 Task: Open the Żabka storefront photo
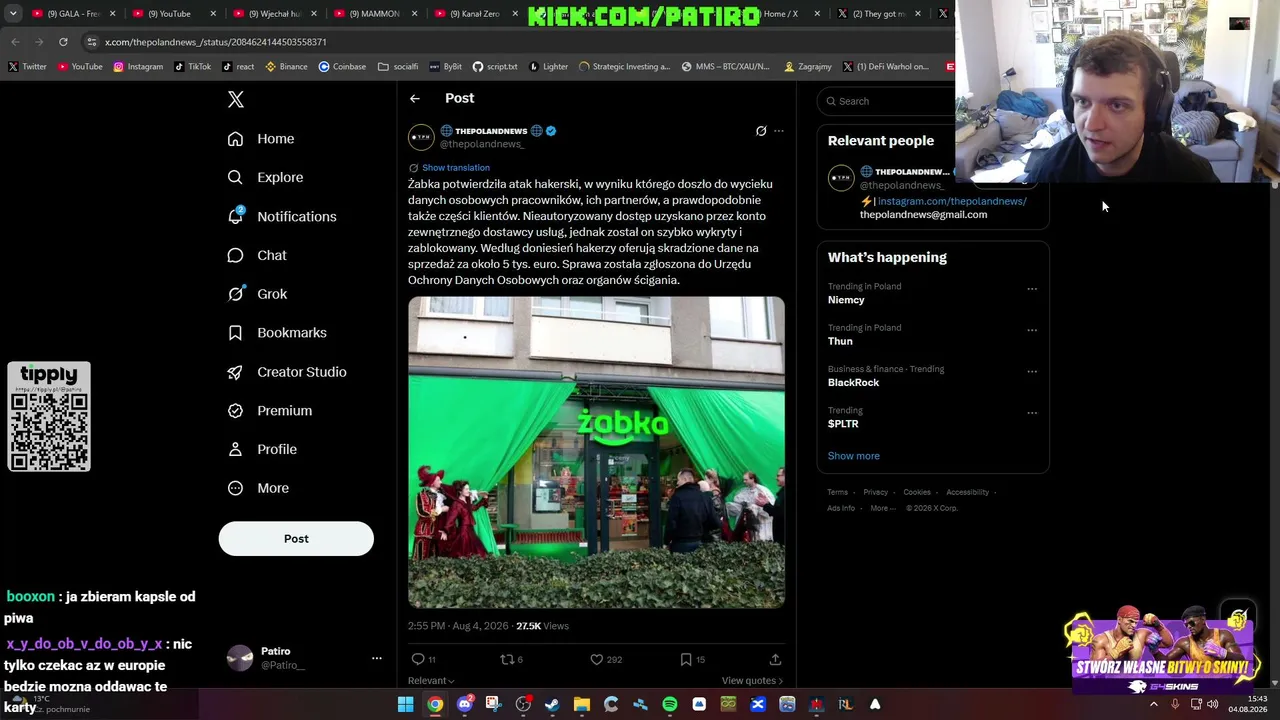click(x=596, y=452)
